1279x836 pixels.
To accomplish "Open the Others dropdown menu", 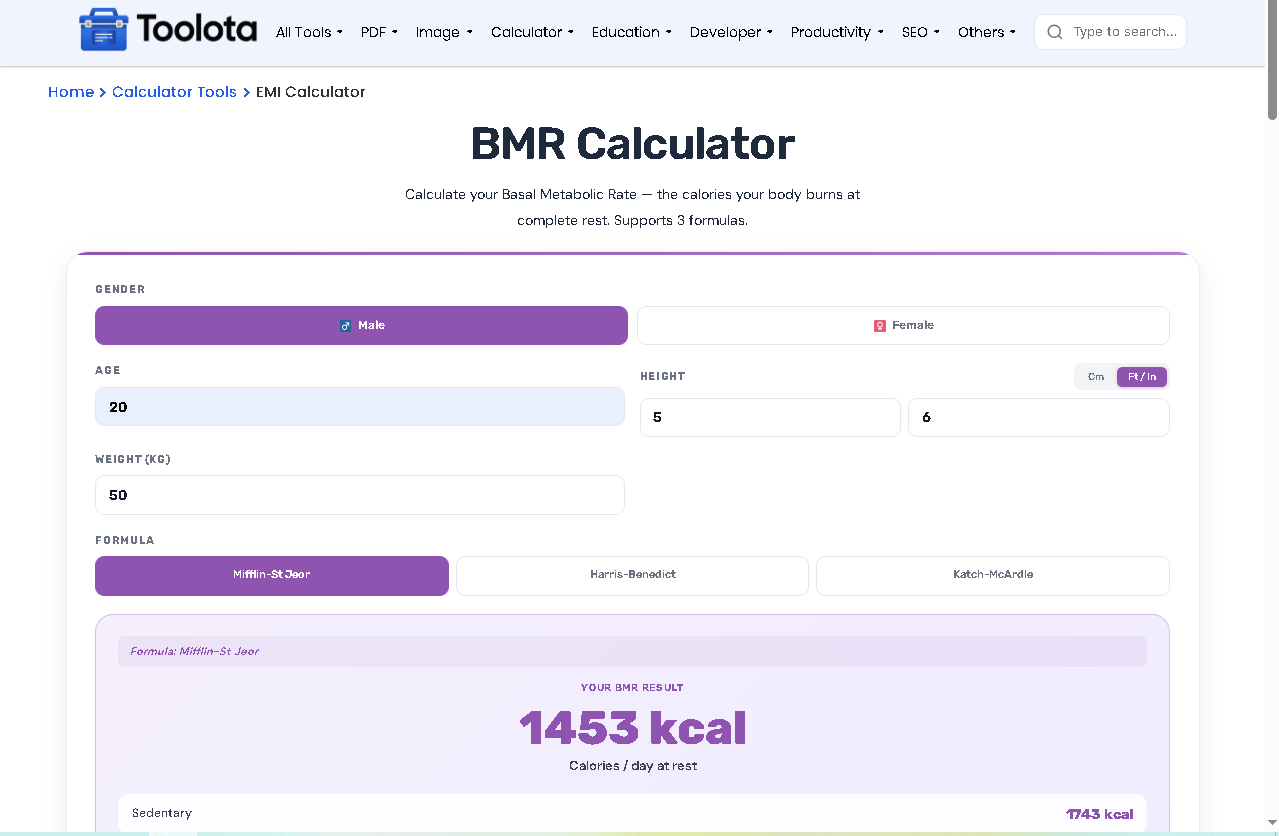I will pyautogui.click(x=986, y=32).
